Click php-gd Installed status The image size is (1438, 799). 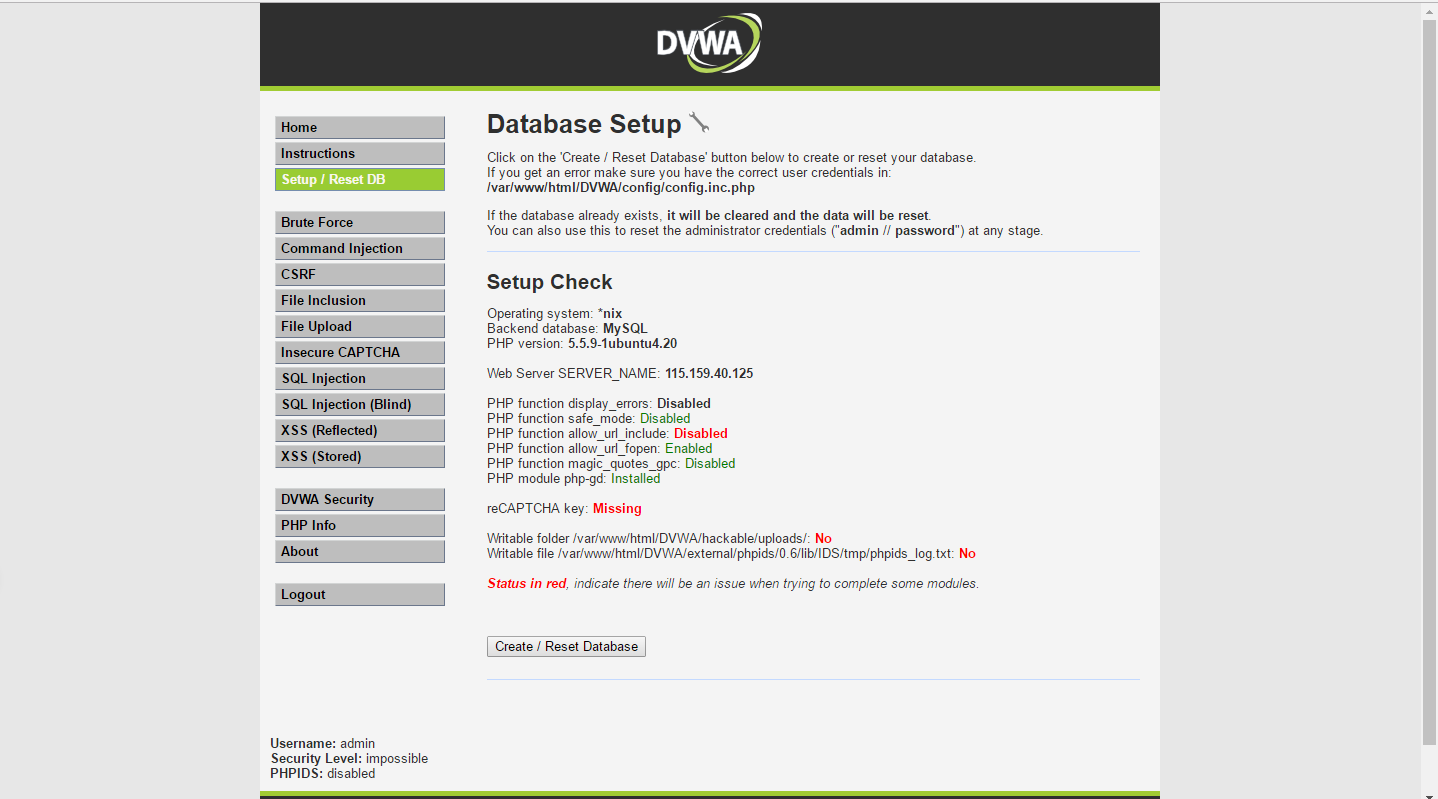pos(636,478)
